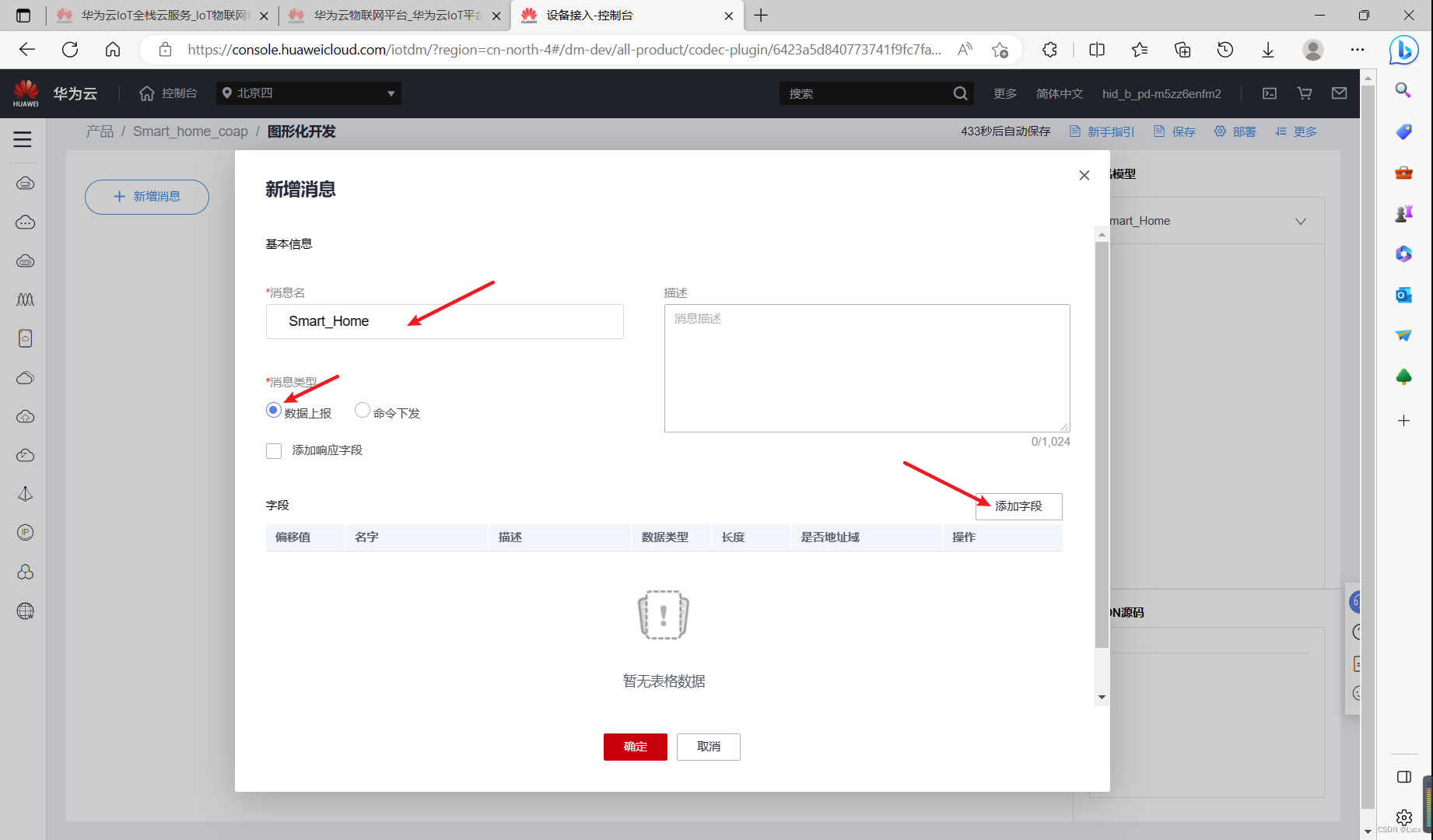Switch to 华为云物联网平台 tab
This screenshot has width=1433, height=840.
[395, 16]
